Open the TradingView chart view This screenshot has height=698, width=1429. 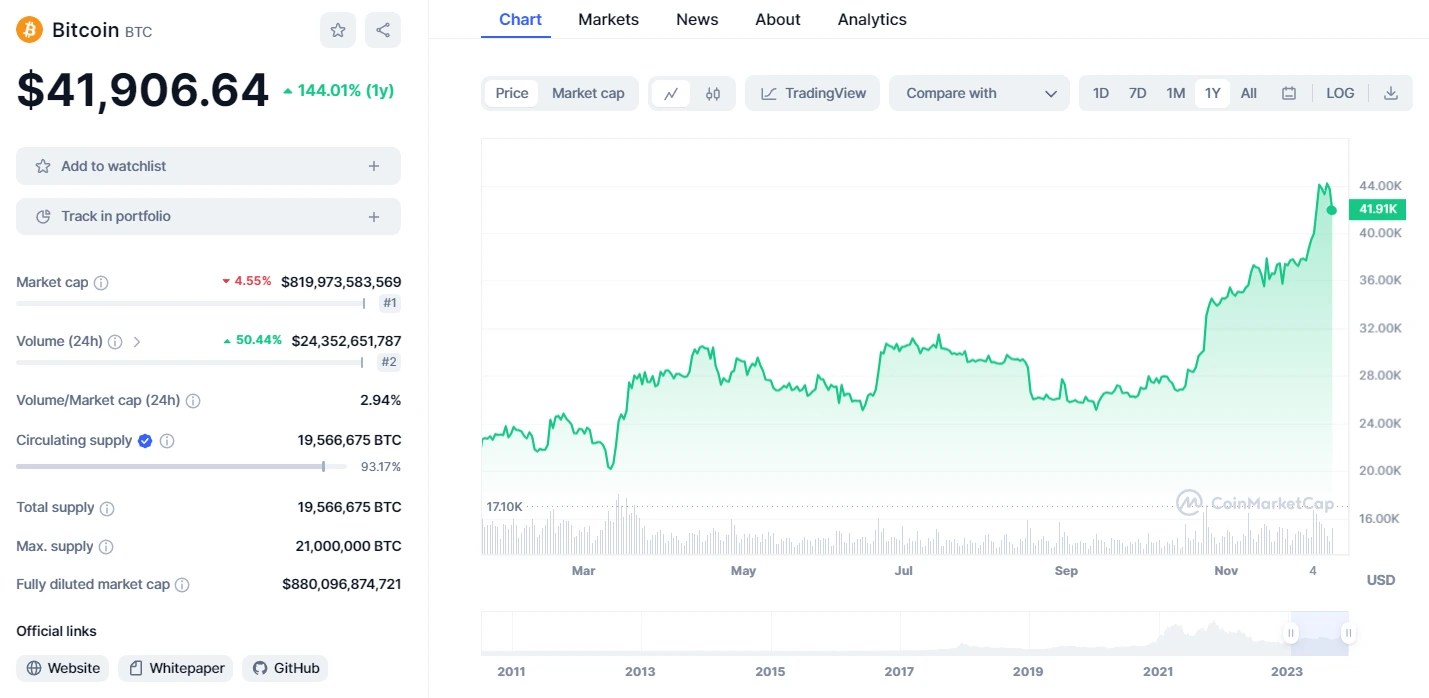[x=812, y=92]
